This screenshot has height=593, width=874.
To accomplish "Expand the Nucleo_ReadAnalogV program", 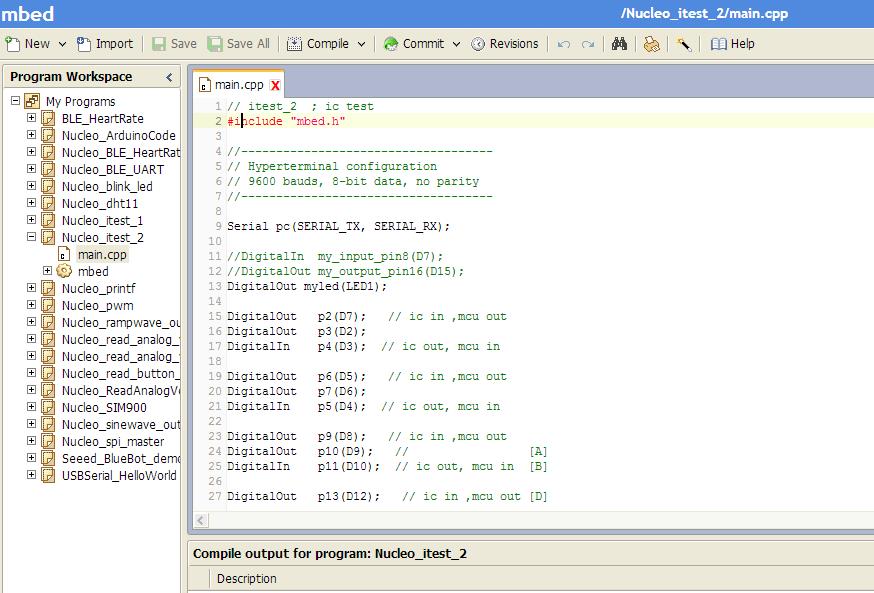I will (32, 390).
